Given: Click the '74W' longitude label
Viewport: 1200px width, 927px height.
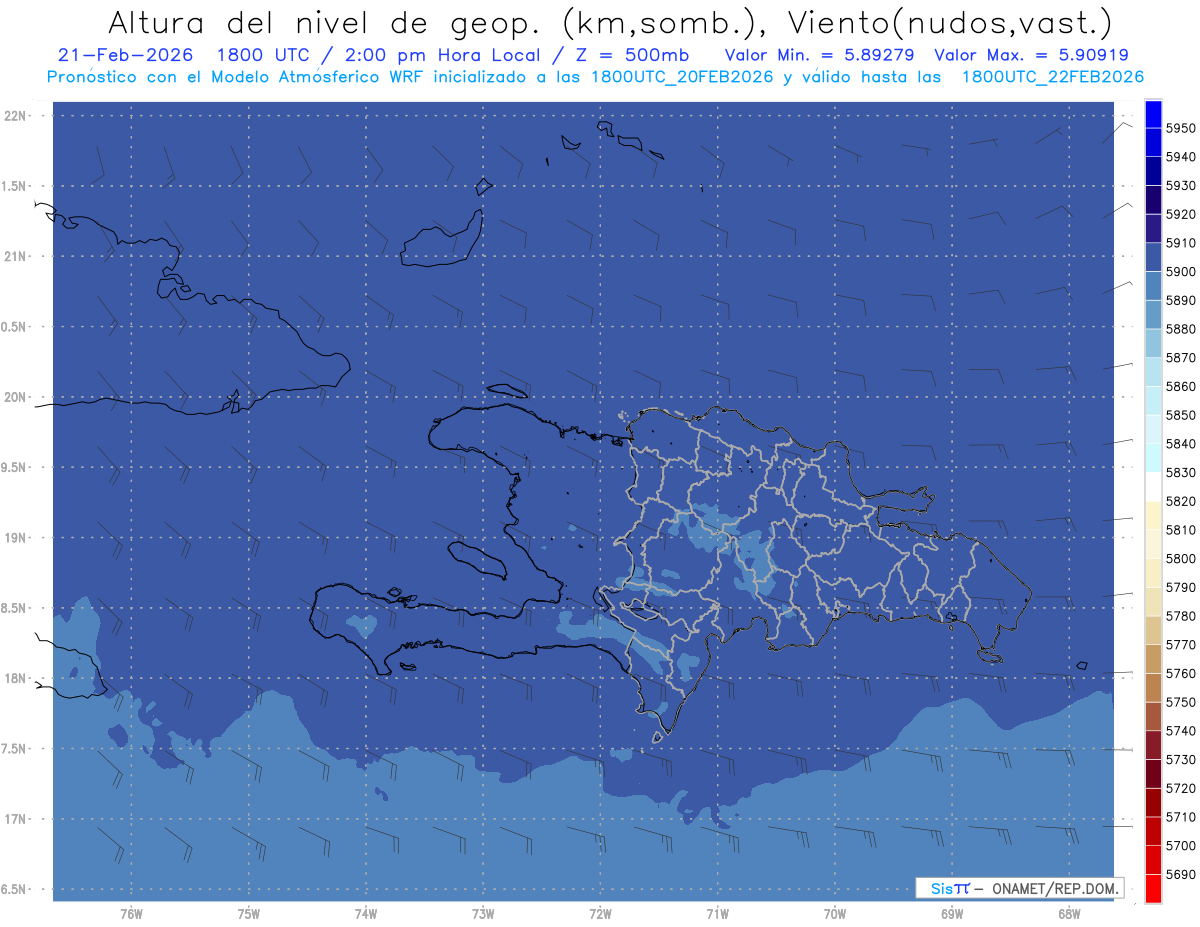Looking at the screenshot, I should pos(366,914).
